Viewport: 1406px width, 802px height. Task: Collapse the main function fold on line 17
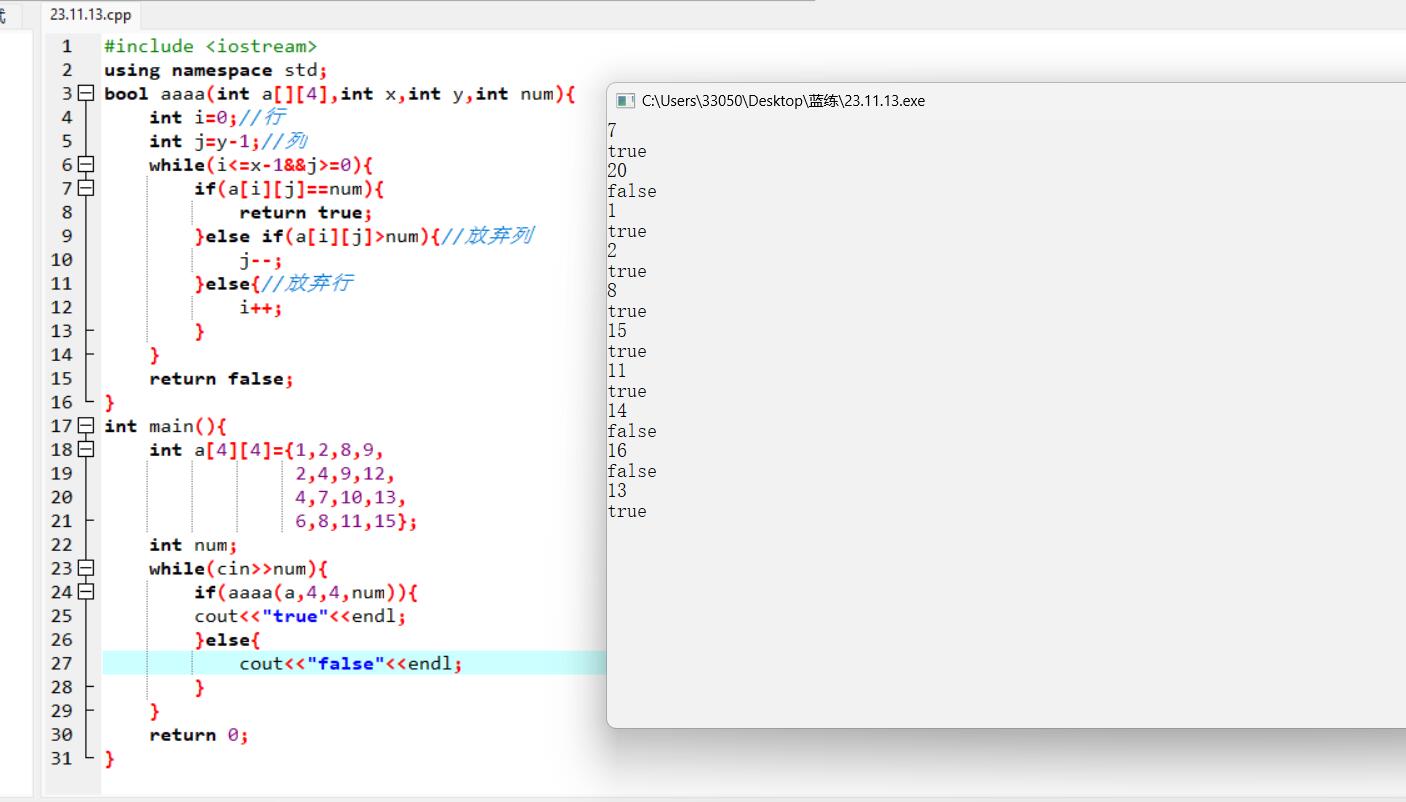coord(85,426)
